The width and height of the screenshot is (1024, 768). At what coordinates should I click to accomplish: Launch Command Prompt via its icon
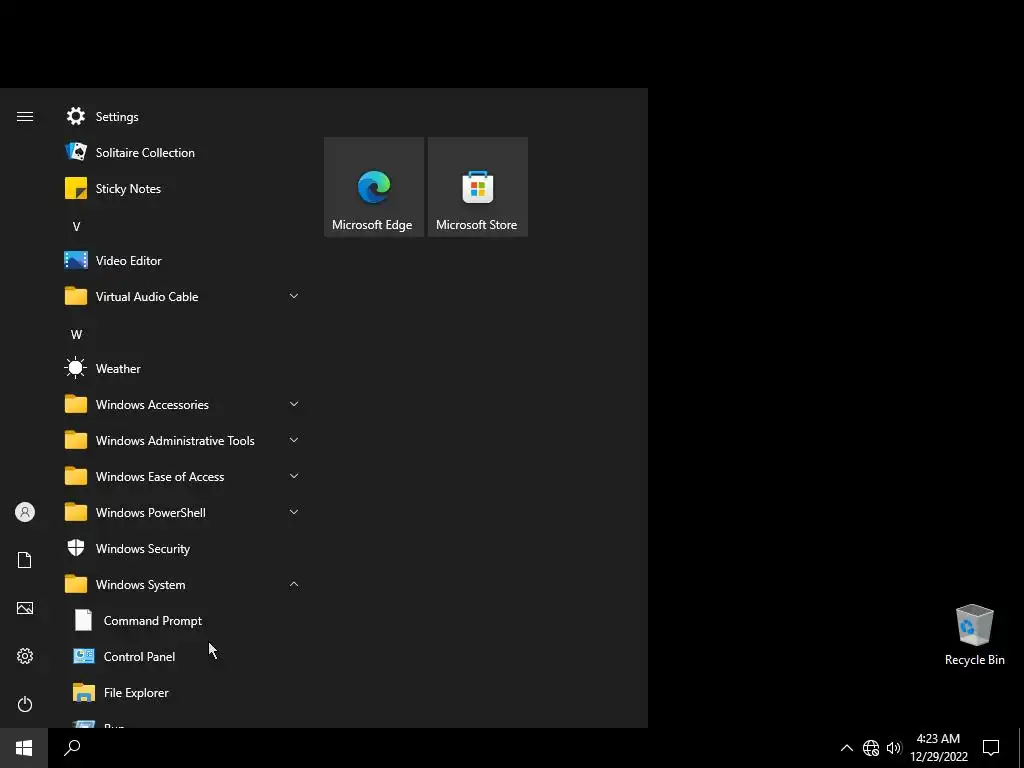tap(84, 620)
